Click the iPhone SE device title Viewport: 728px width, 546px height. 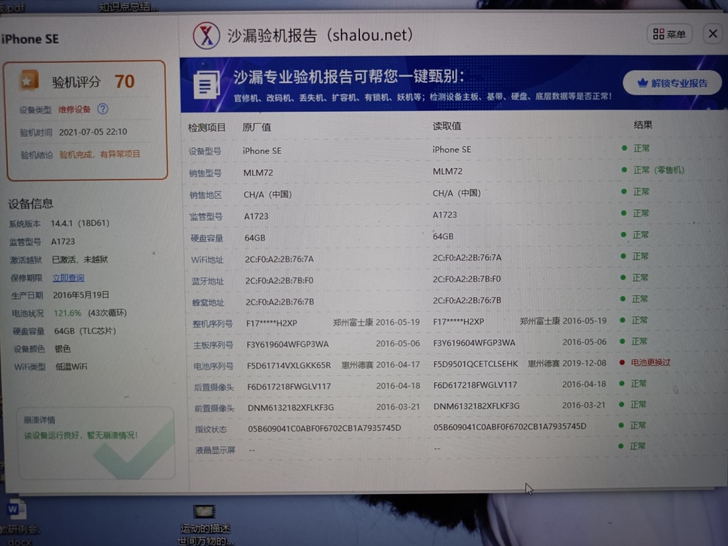30,39
